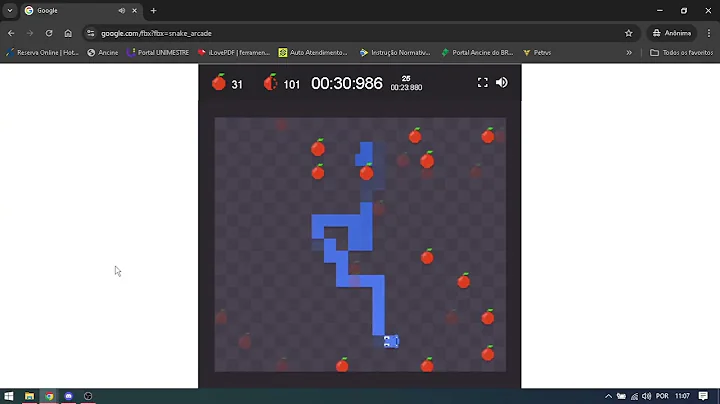Screen dimensions: 720x404
Task: Open the clock showing 11:07
Action: pos(682,396)
